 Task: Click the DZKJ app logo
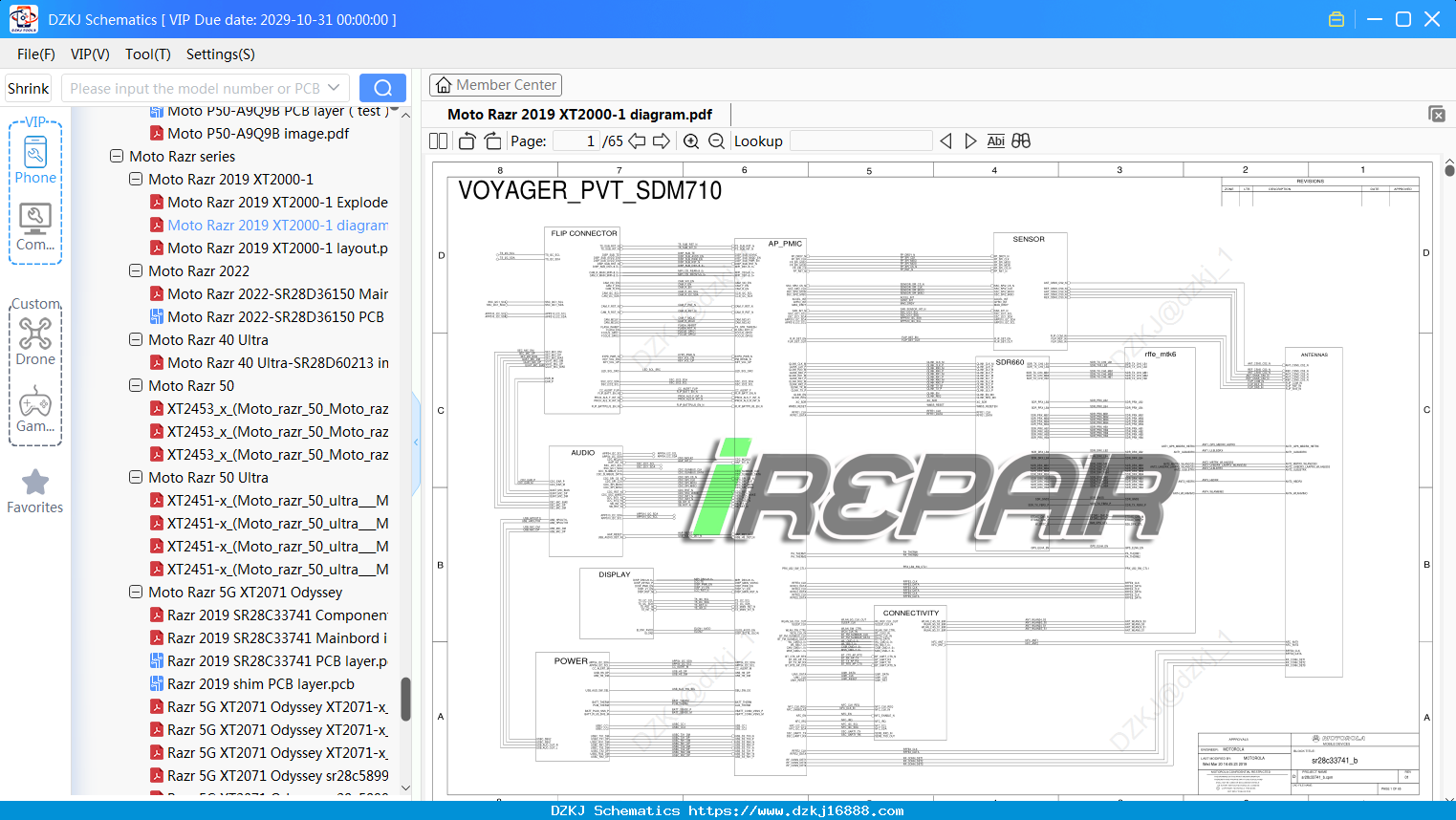click(x=23, y=19)
